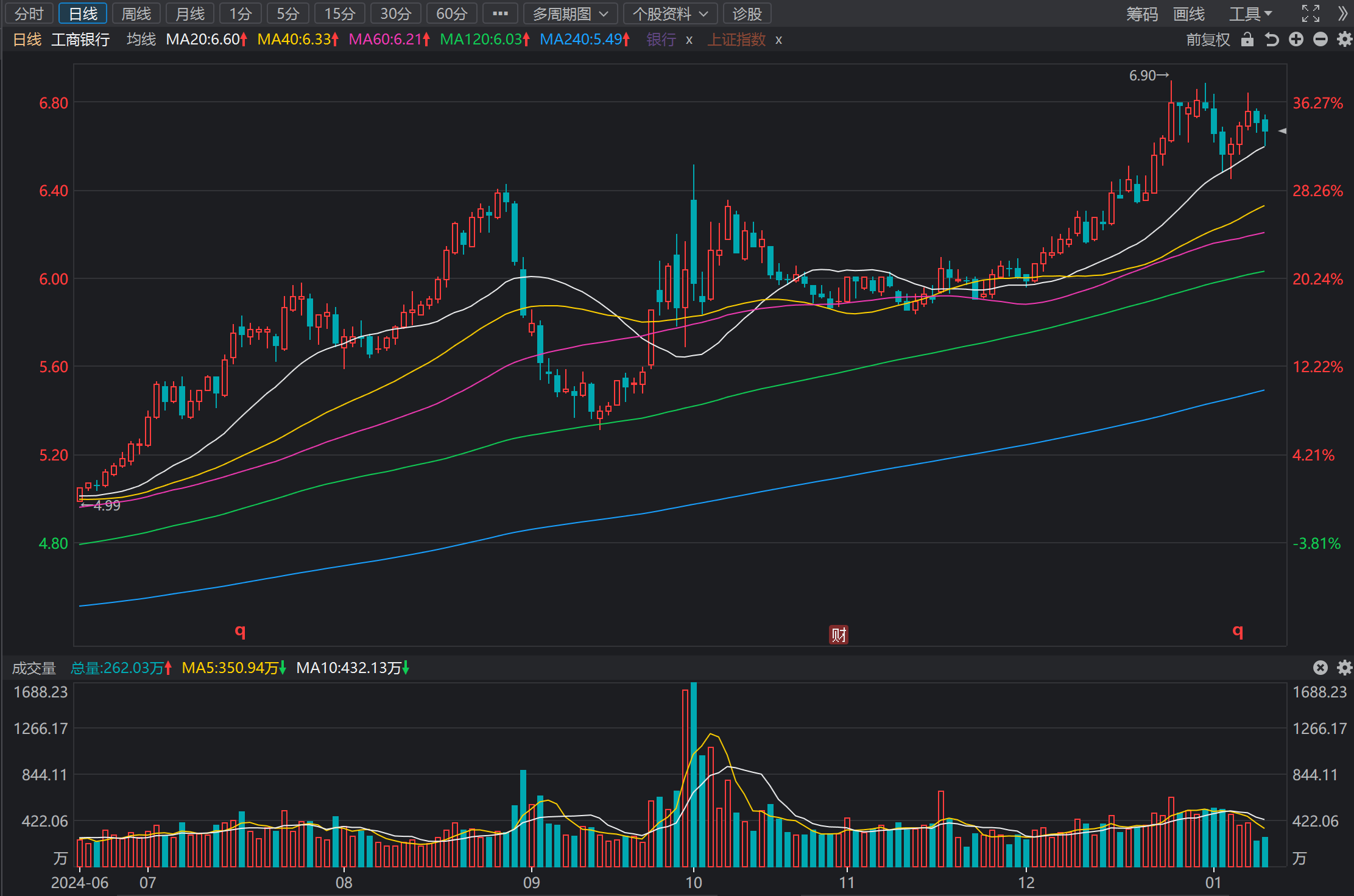Screen dimensions: 1354x896
Task: Click the 工商银行 stock name
Action: coord(80,40)
